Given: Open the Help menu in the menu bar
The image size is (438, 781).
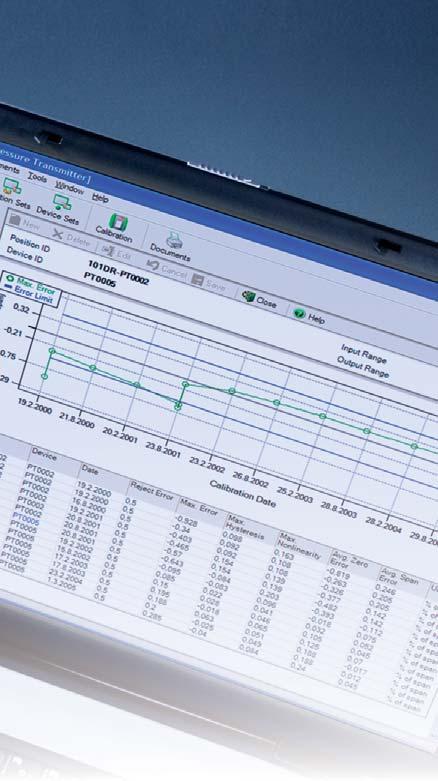Looking at the screenshot, I should point(100,198).
